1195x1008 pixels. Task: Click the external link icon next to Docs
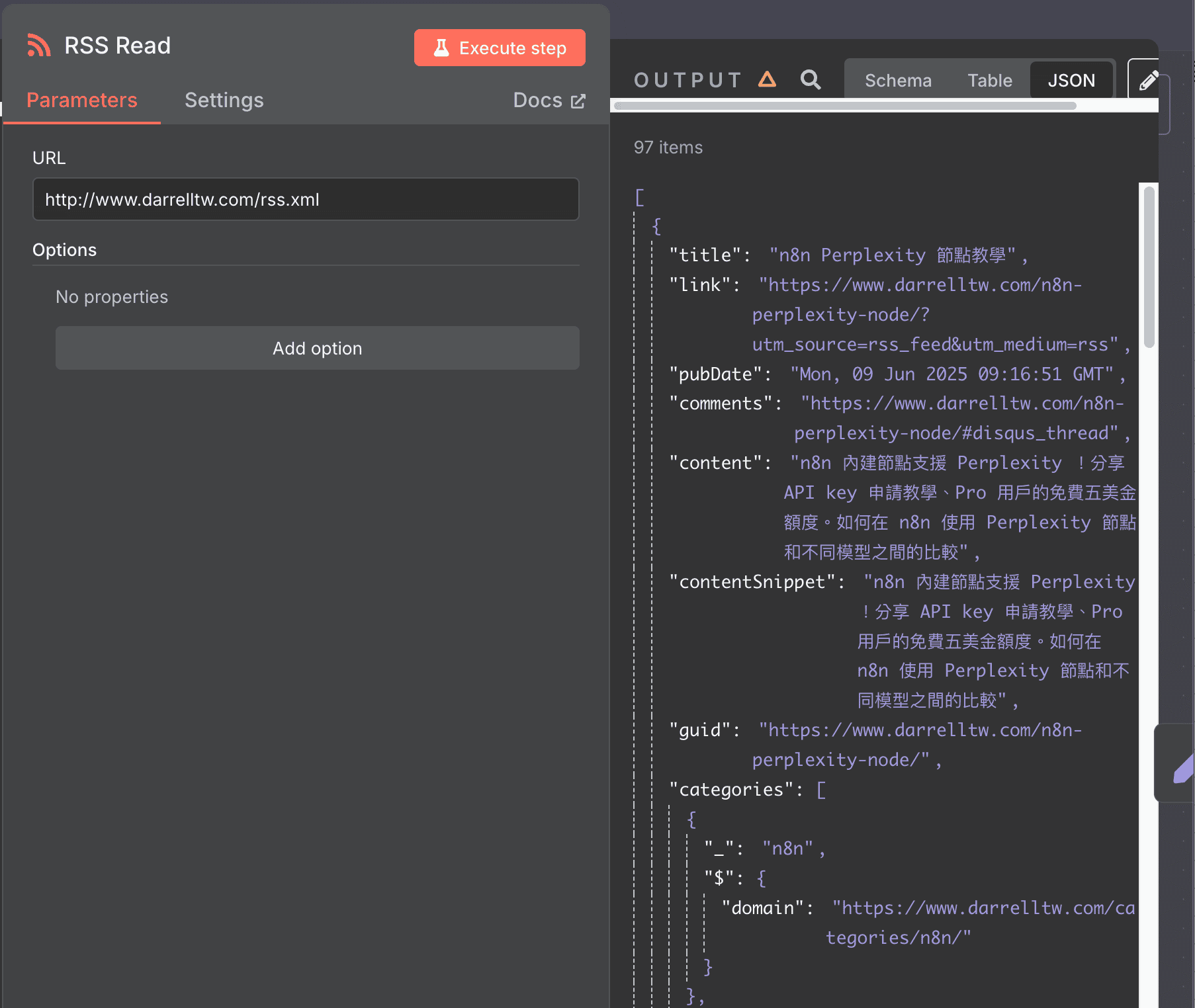(x=577, y=100)
